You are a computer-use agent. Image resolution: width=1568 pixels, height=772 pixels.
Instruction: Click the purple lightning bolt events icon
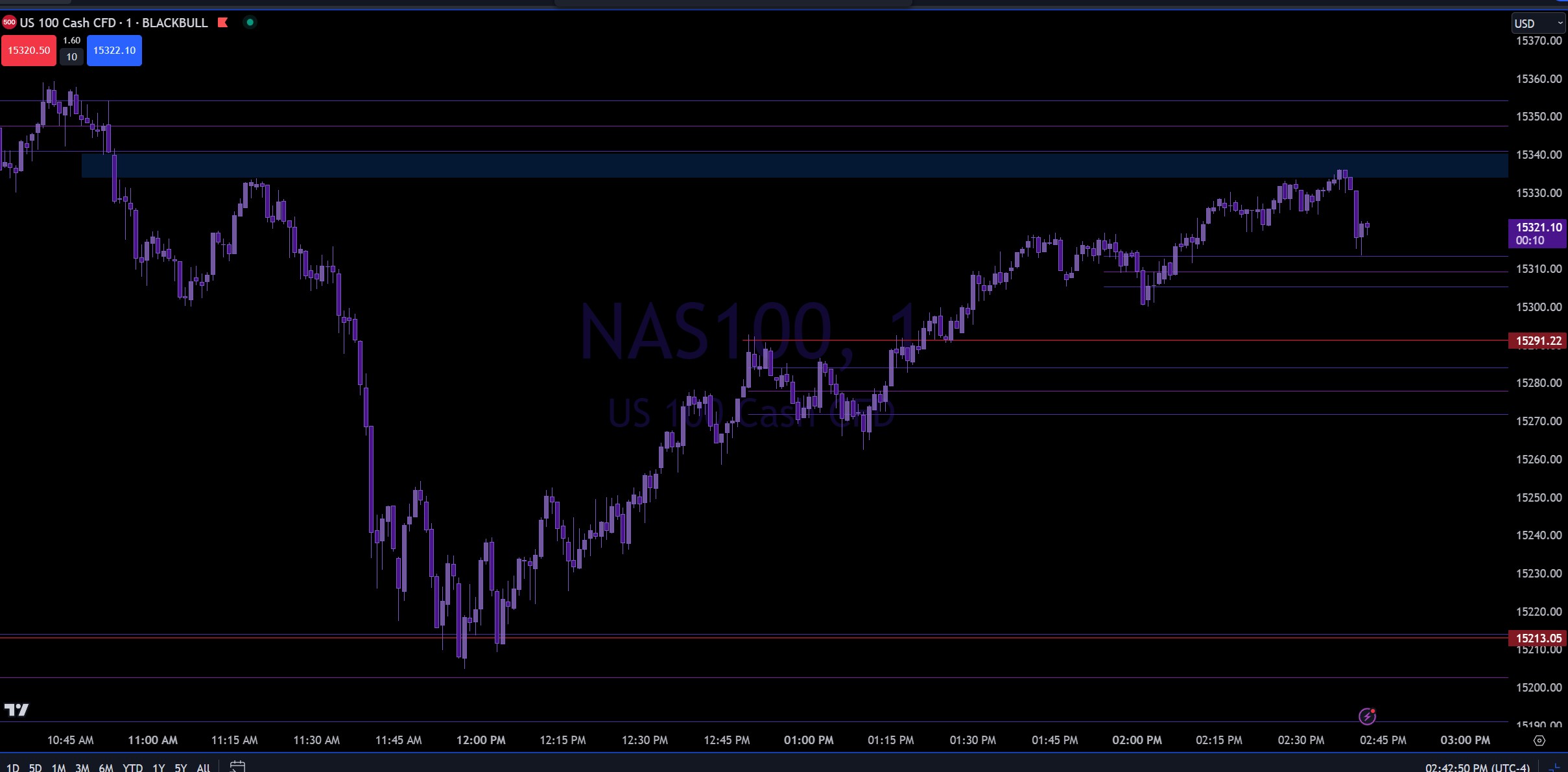pos(1367,716)
